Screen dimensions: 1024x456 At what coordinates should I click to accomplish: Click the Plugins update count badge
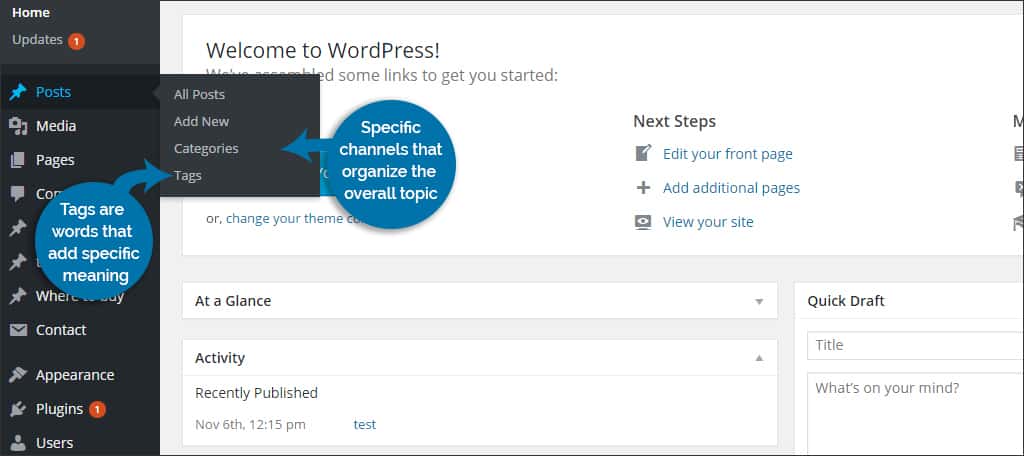click(x=97, y=410)
